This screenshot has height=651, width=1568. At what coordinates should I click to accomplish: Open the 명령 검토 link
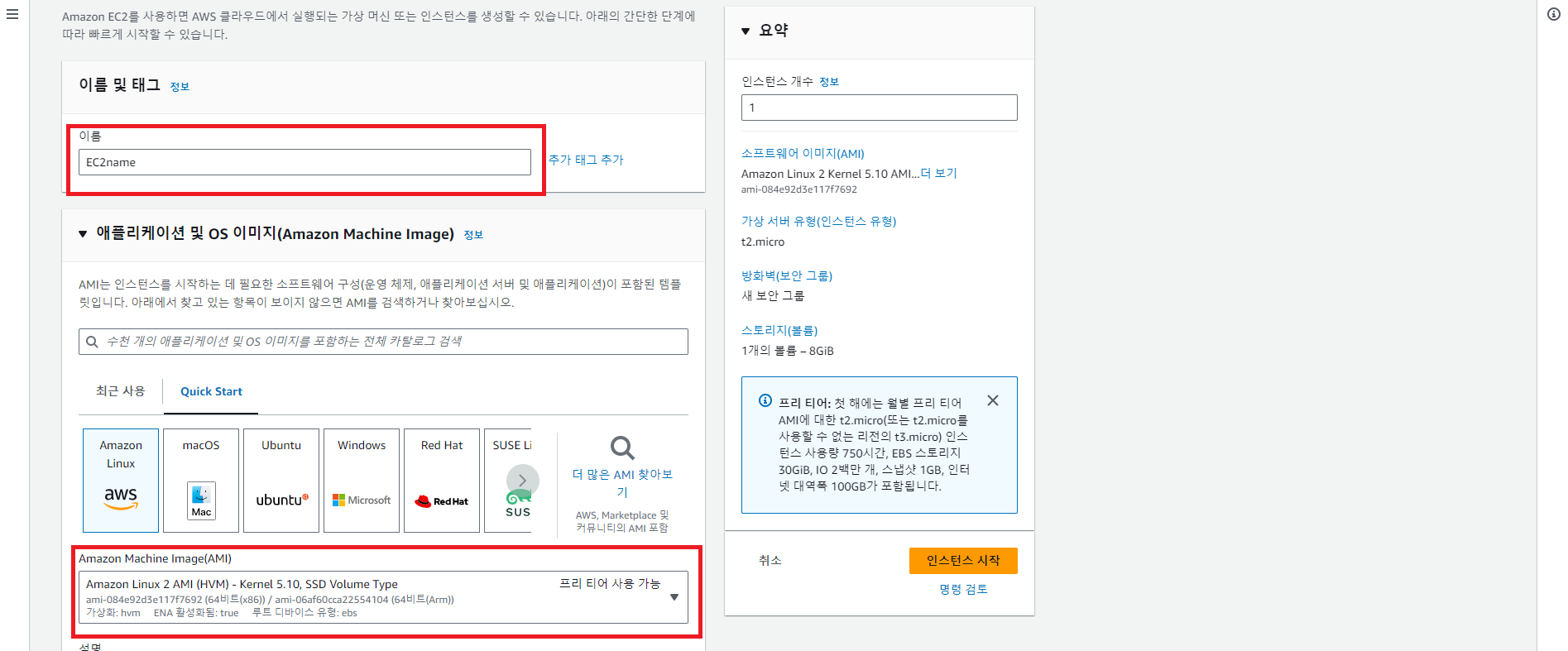tap(963, 590)
